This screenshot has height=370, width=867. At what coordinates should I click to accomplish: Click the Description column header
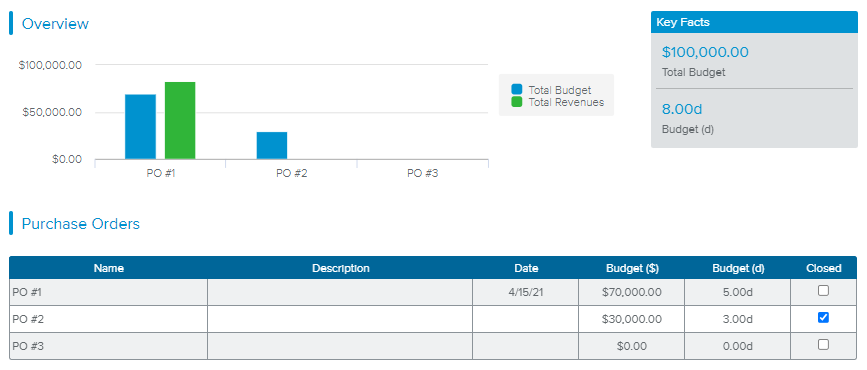click(x=340, y=268)
